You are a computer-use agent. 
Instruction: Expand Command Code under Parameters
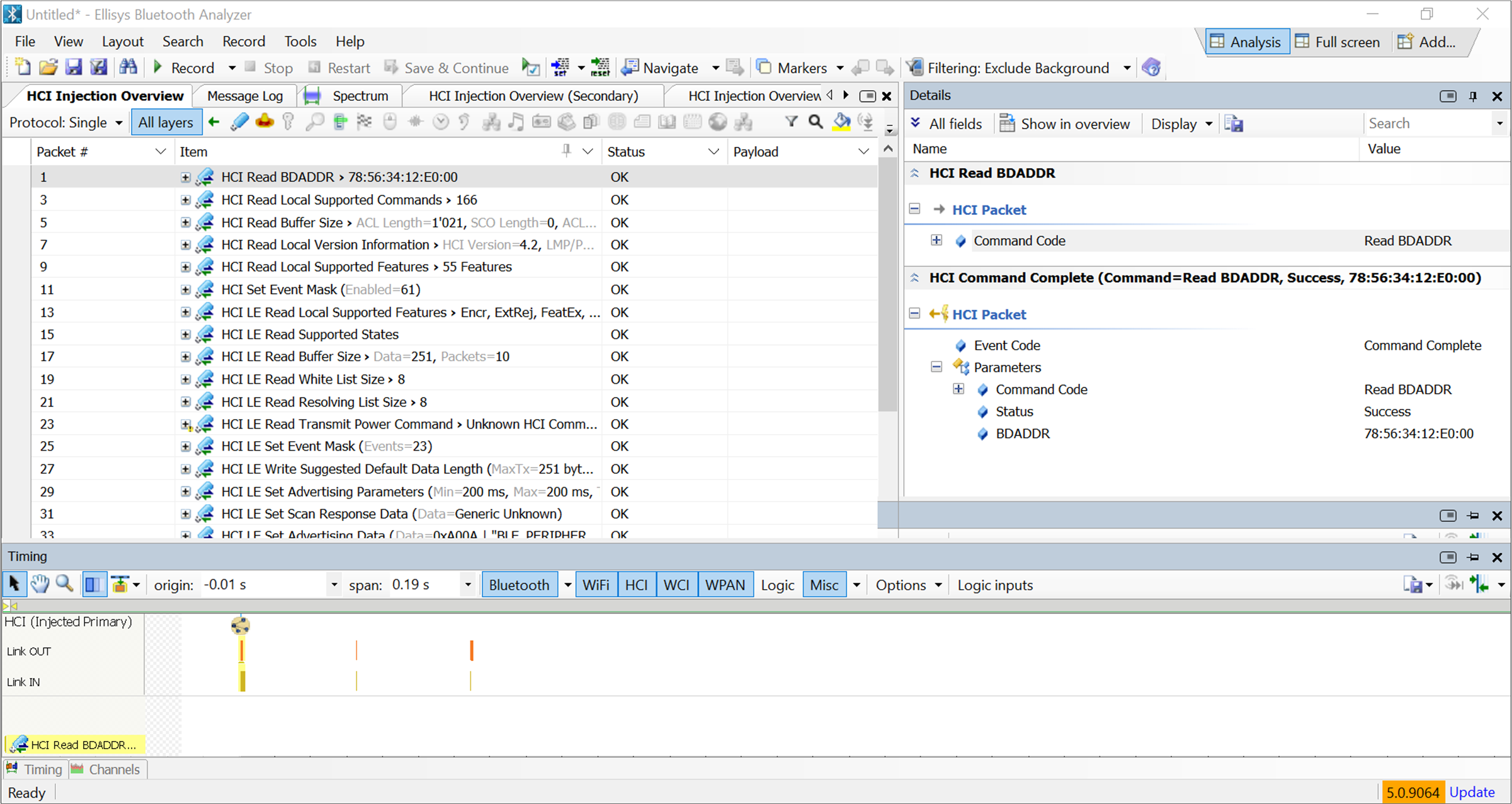(958, 389)
